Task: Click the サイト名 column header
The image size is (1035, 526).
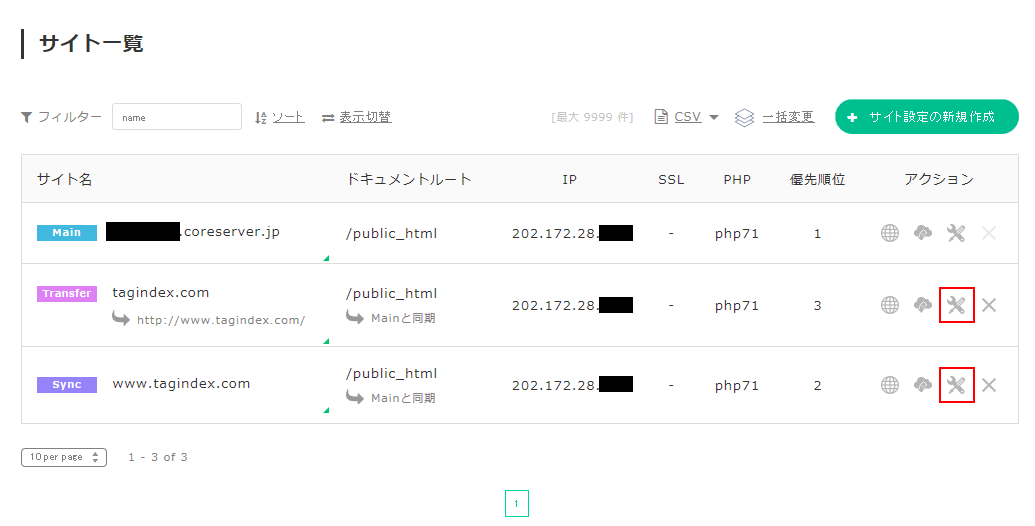Action: [x=65, y=180]
